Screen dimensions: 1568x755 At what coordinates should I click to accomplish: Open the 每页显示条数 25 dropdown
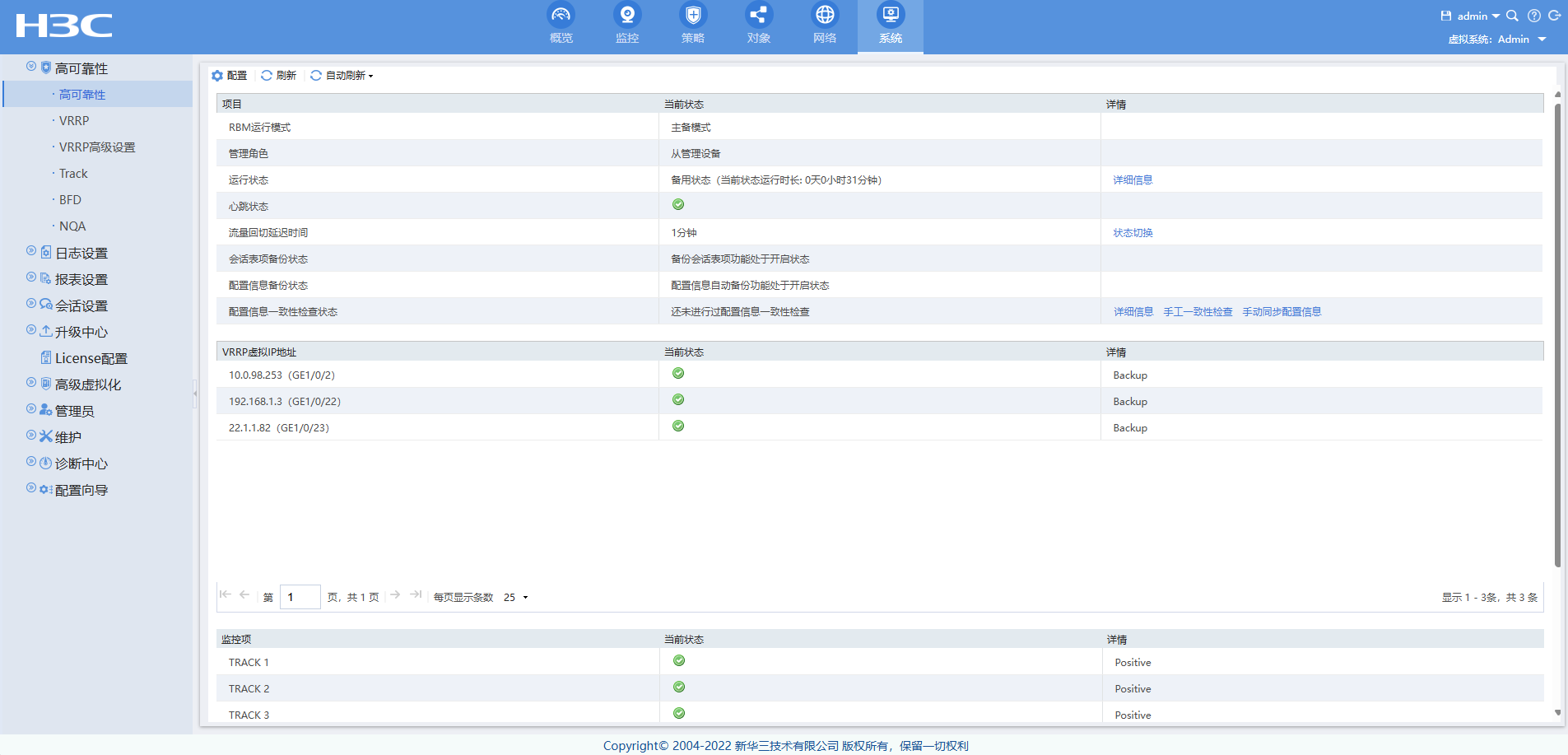tap(516, 598)
